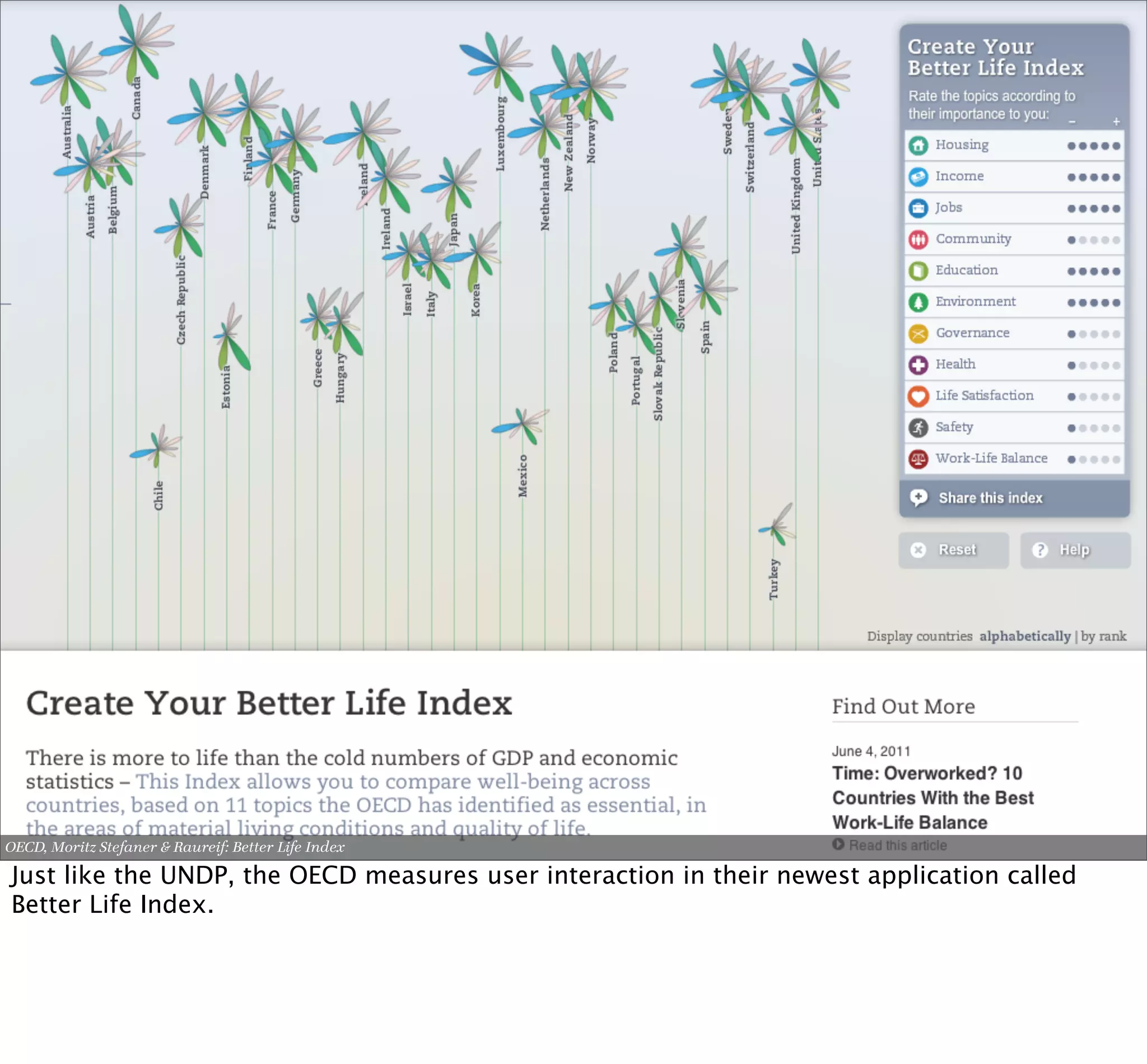
Task: Click the Income topic icon
Action: tap(918, 177)
